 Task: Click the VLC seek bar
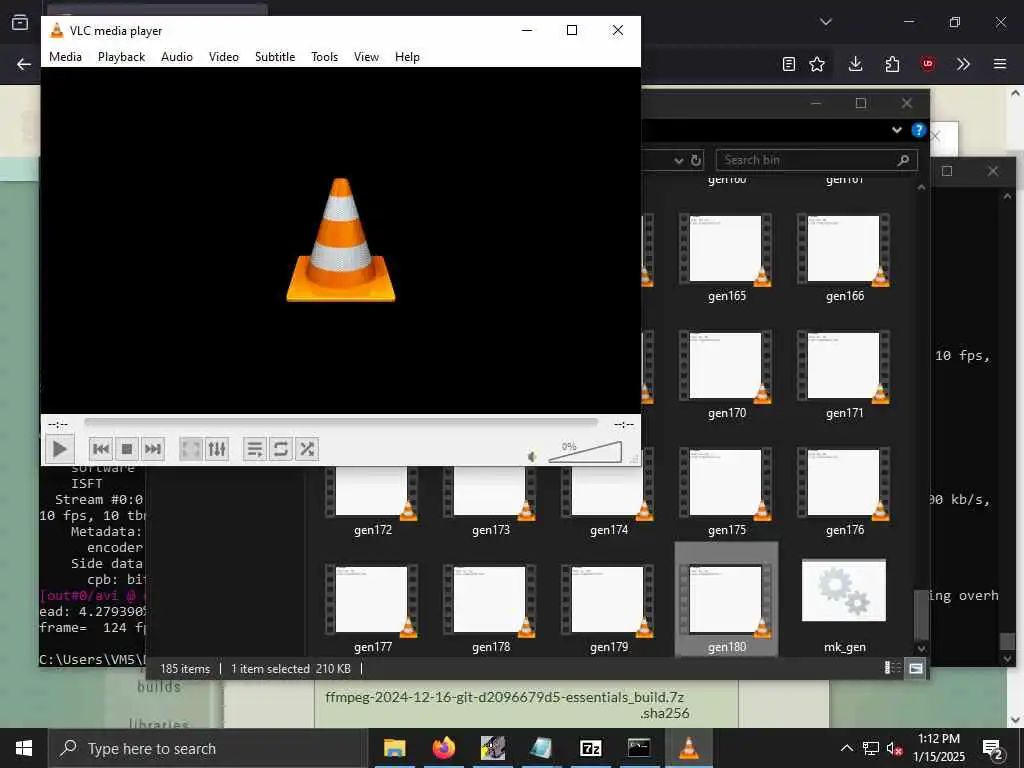point(340,423)
